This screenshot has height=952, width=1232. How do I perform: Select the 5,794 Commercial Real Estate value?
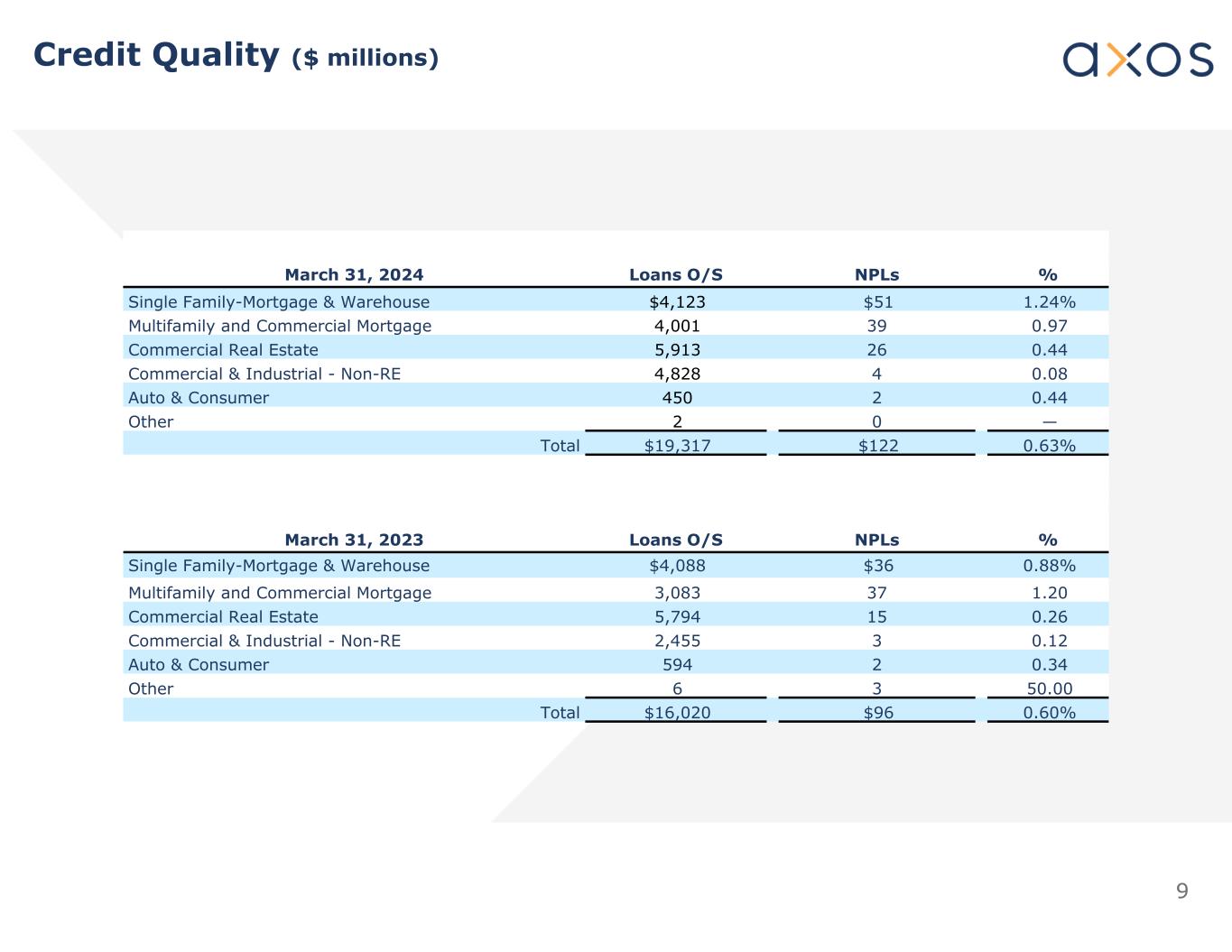(x=677, y=616)
